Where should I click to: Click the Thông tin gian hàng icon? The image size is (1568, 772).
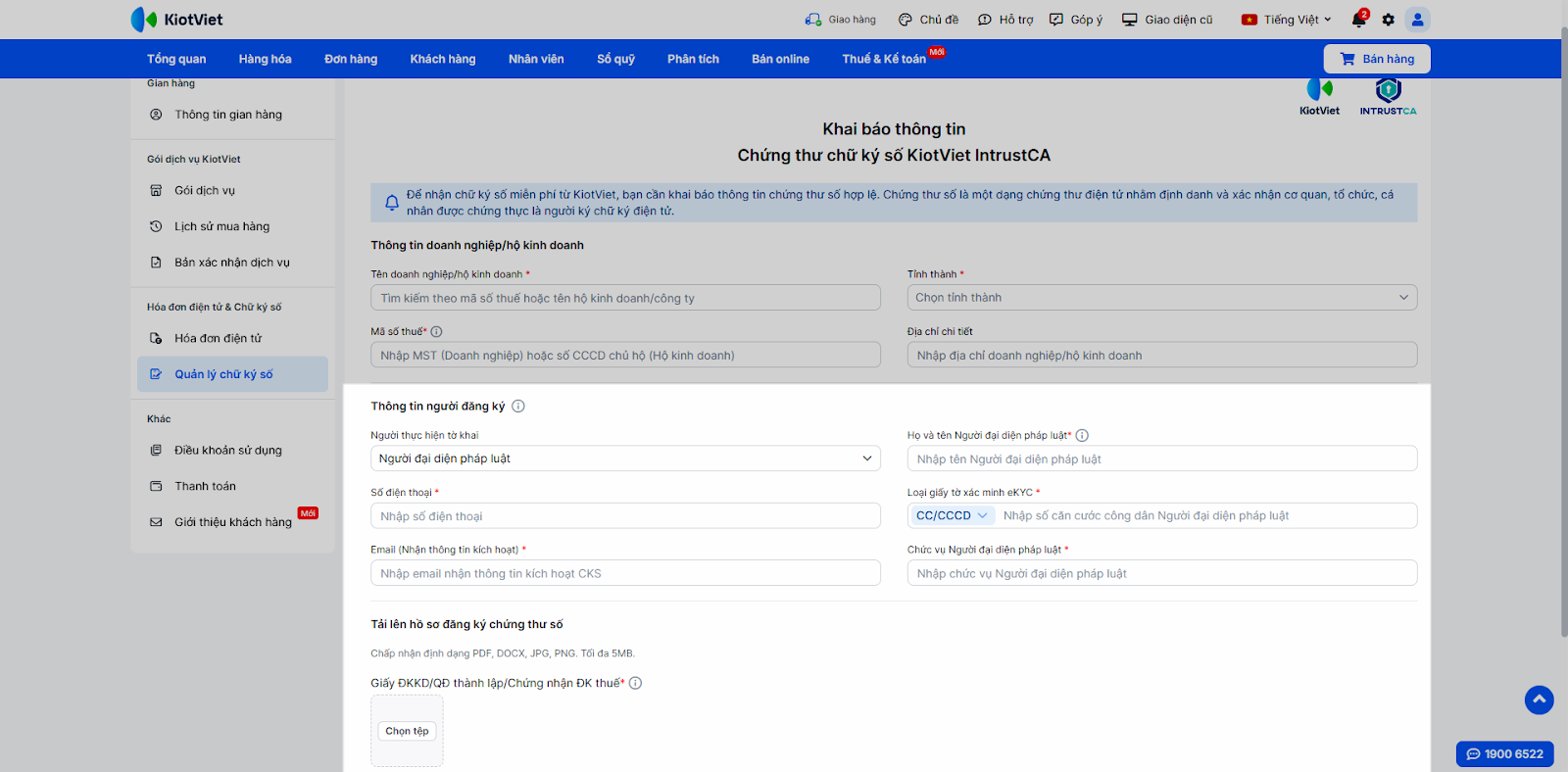[156, 115]
